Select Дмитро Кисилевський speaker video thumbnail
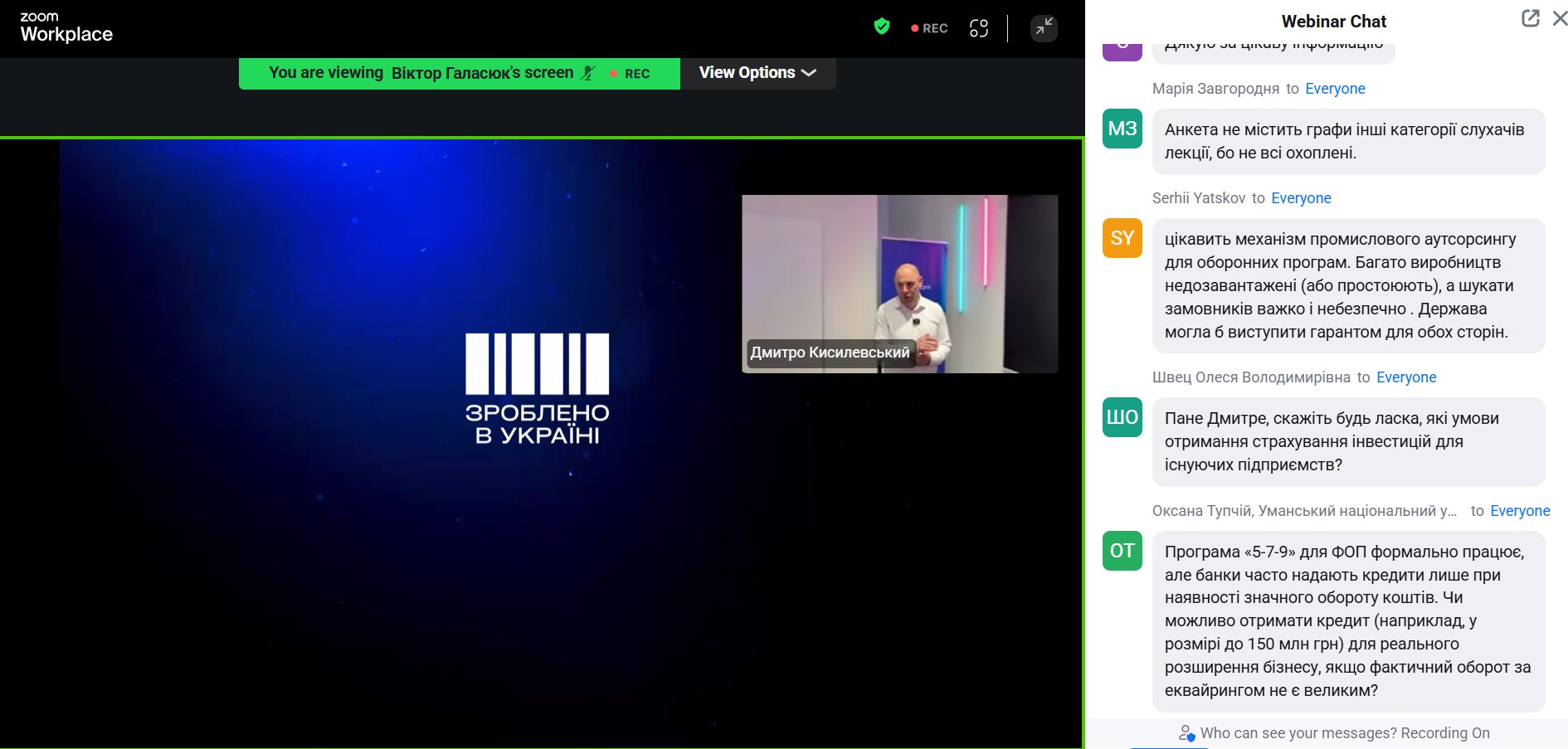This screenshot has width=1568, height=749. click(899, 284)
